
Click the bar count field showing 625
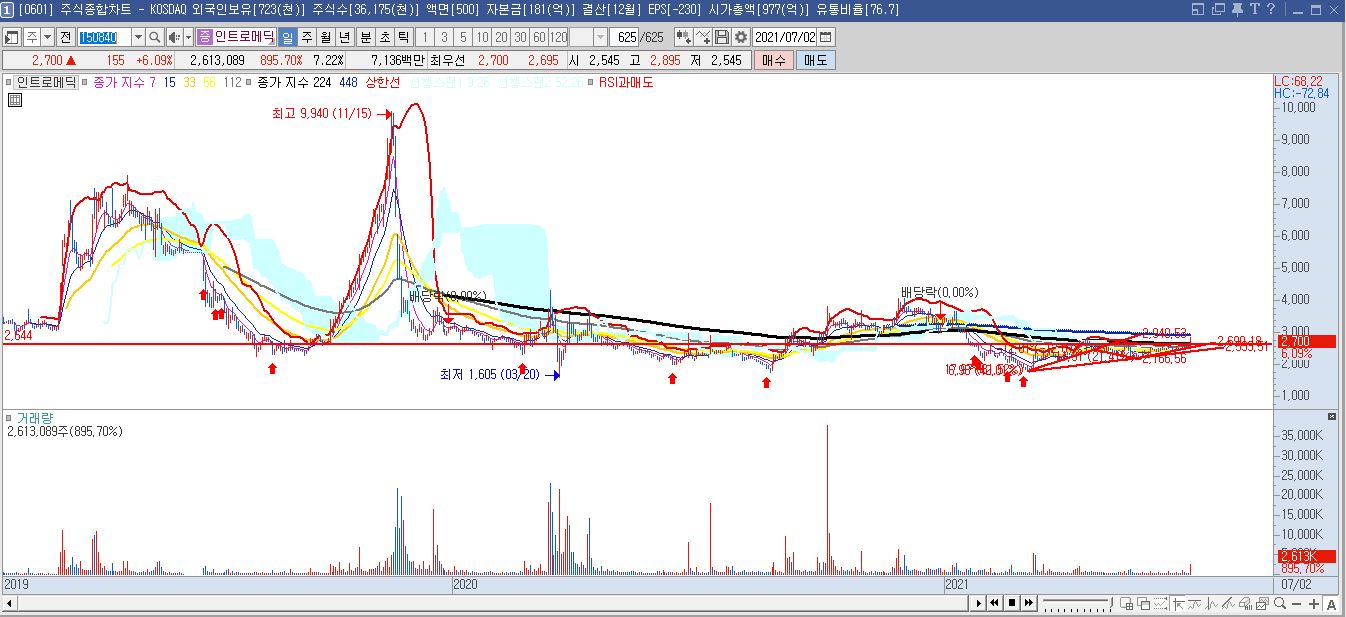coord(625,37)
